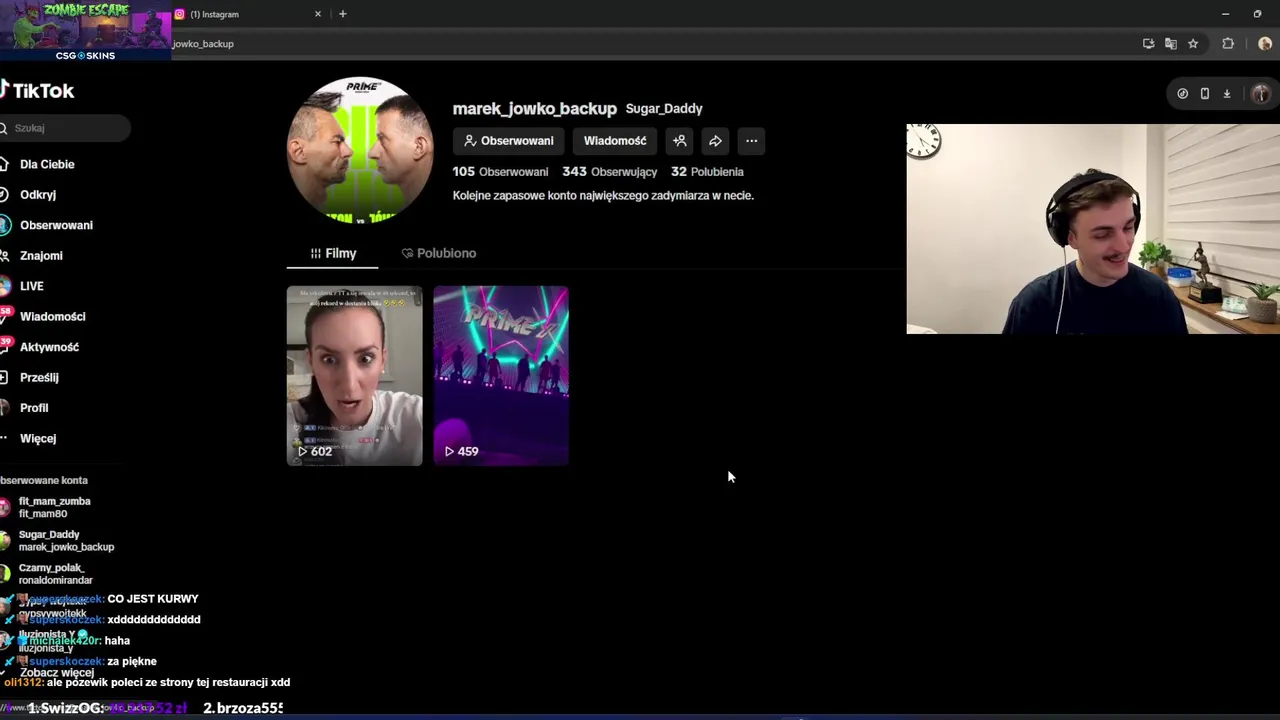Click the 32 Polubienia count
The height and width of the screenshot is (720, 1280).
point(707,172)
